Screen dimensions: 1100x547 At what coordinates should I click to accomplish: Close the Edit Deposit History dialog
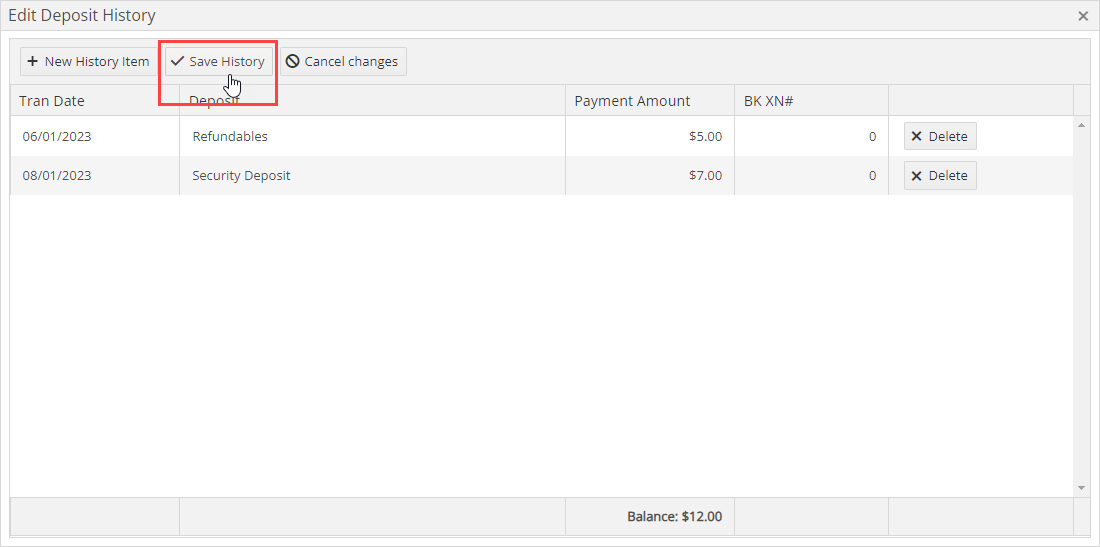click(1083, 16)
